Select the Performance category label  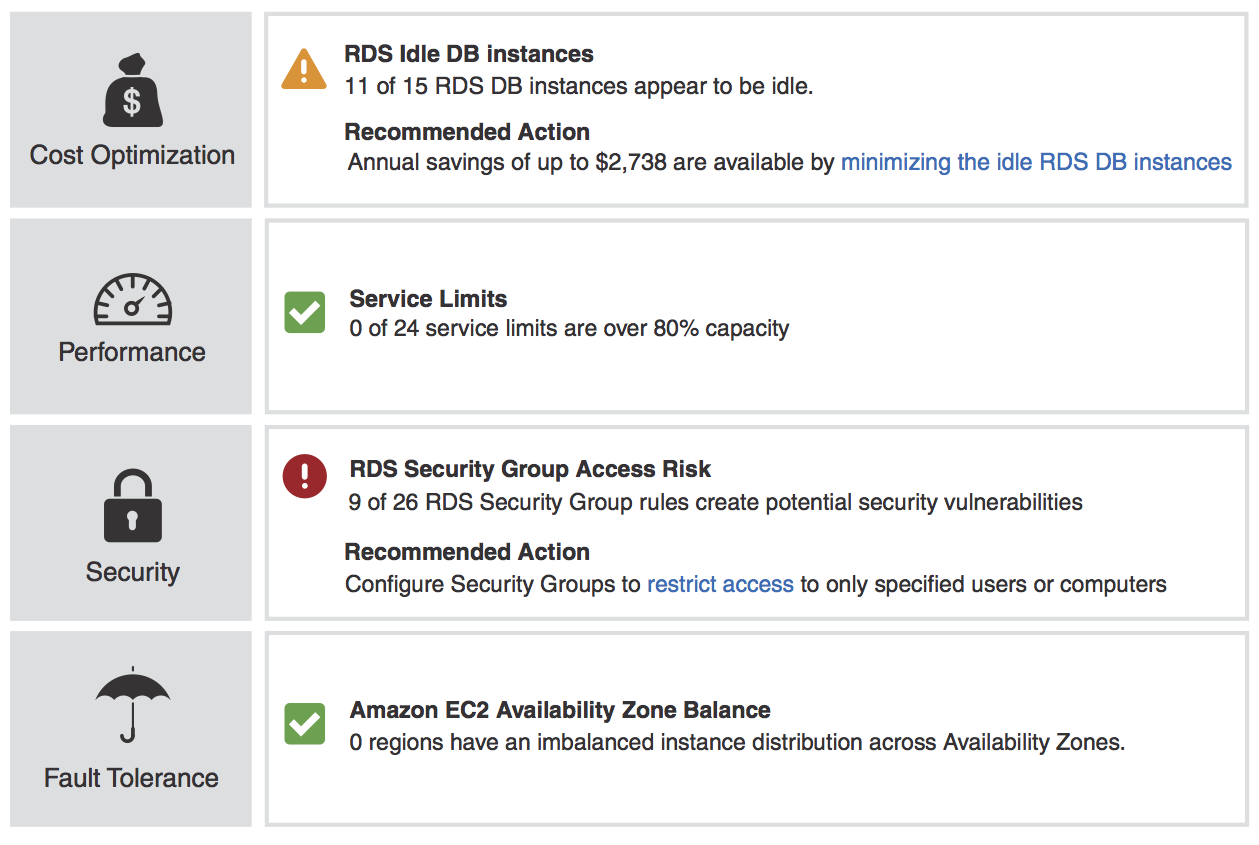tap(132, 352)
